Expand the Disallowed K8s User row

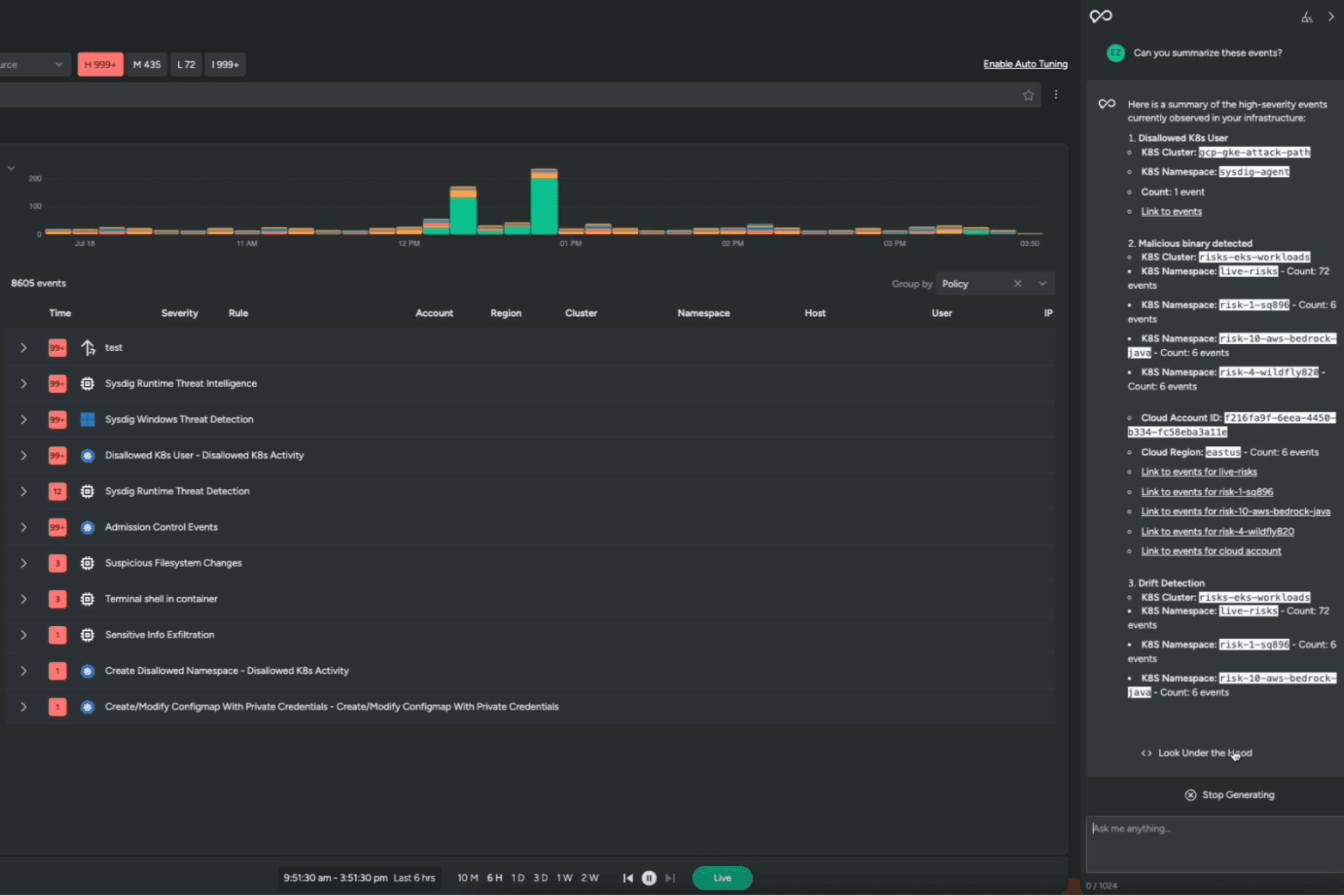(x=24, y=456)
